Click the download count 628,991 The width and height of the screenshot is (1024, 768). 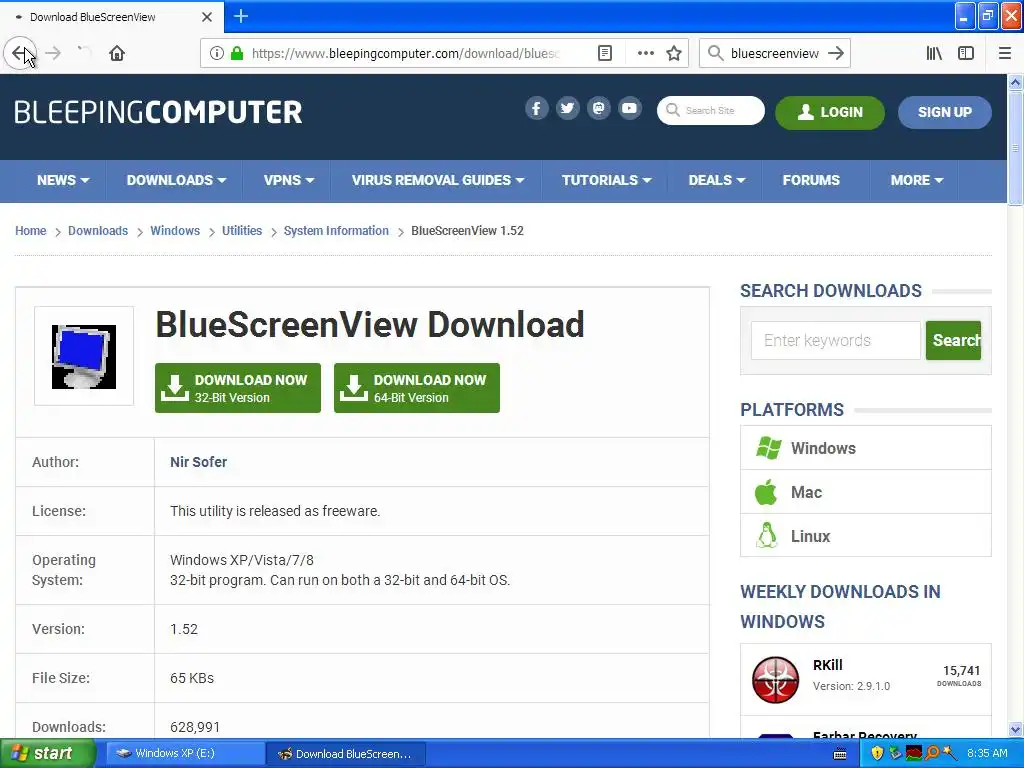(195, 727)
